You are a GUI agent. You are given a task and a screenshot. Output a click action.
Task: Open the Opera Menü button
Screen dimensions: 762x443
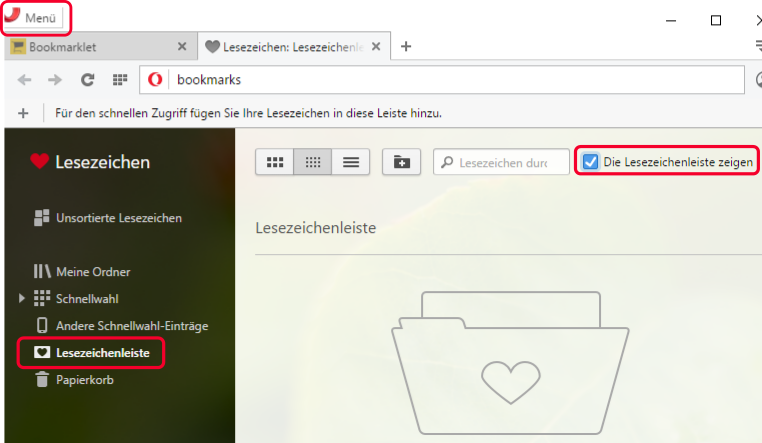[34, 17]
